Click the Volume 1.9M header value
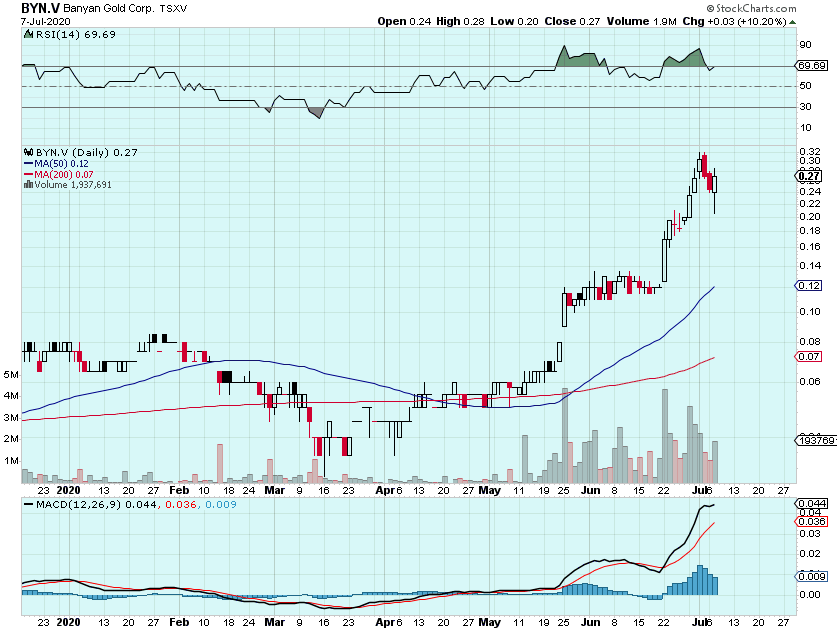 pos(641,21)
